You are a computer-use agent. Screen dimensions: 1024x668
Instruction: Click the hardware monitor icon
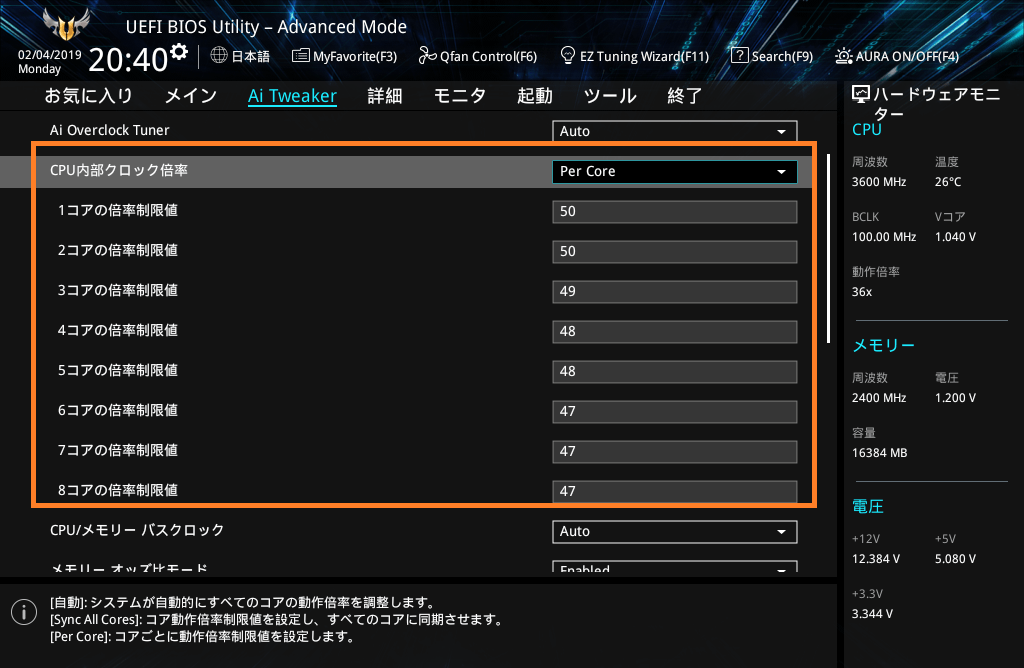coord(861,95)
